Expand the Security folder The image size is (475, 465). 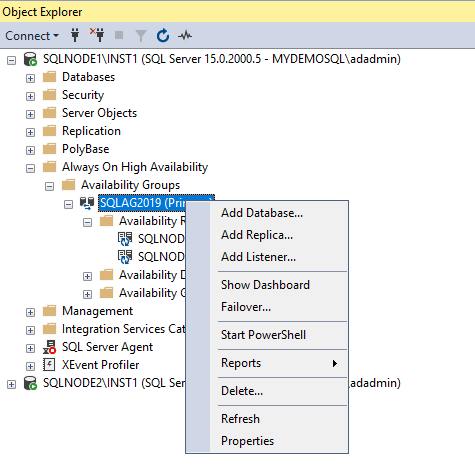30,96
